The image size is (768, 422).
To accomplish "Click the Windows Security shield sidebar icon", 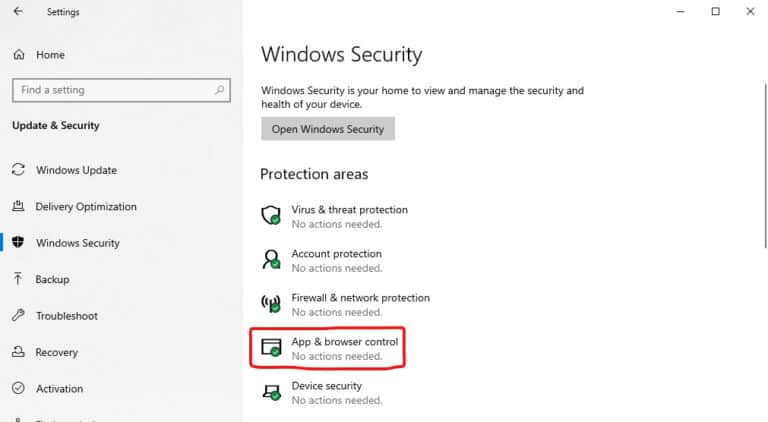I will point(18,242).
